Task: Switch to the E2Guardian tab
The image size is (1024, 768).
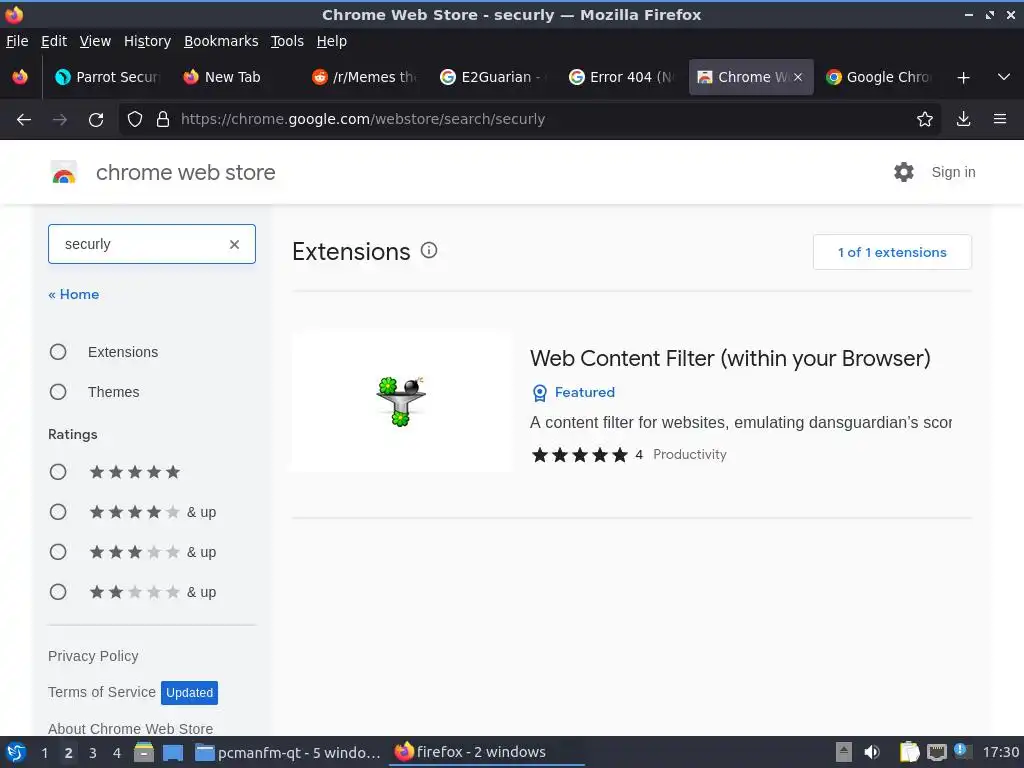Action: (x=494, y=77)
